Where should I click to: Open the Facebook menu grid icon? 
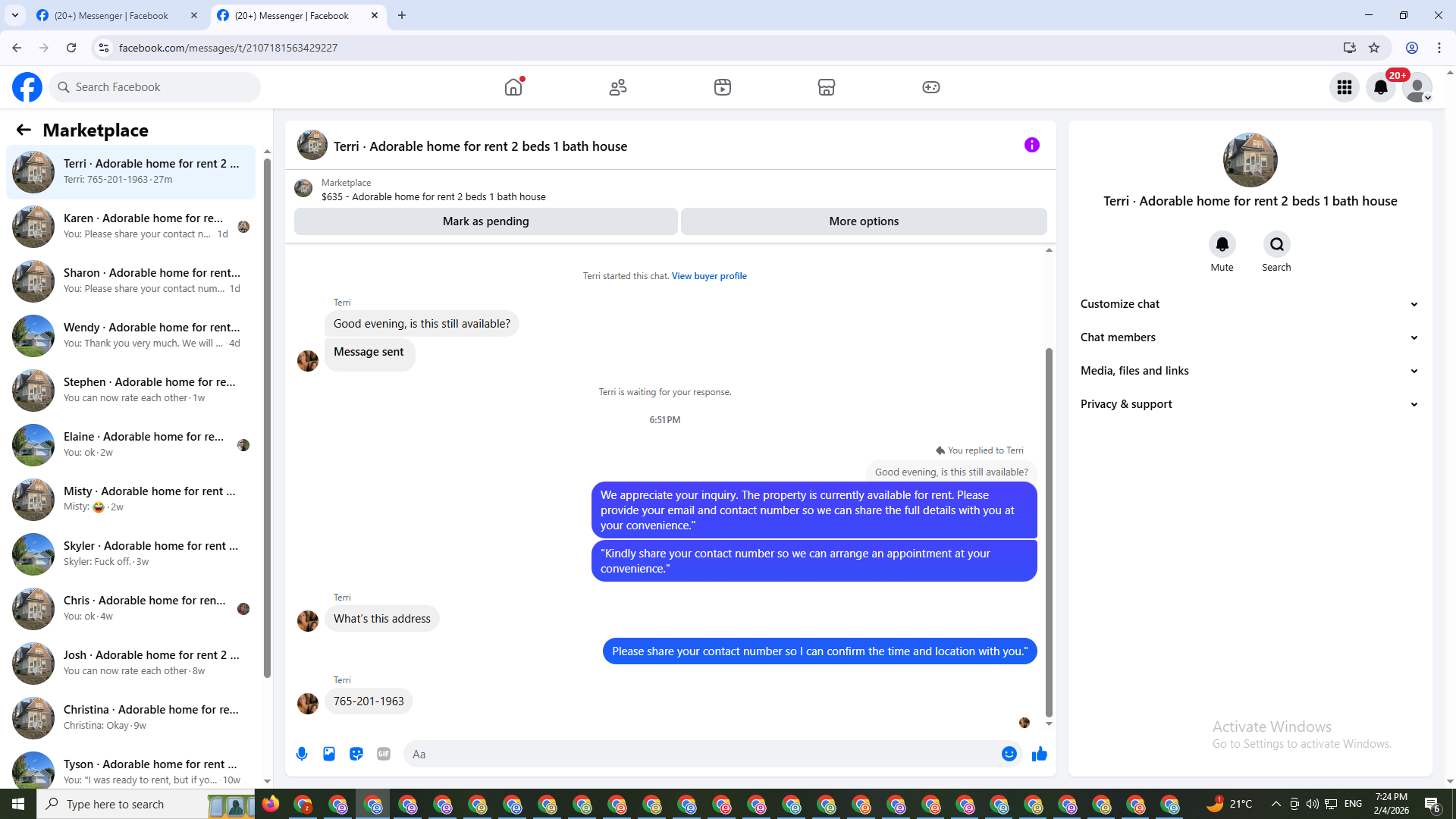click(x=1344, y=87)
